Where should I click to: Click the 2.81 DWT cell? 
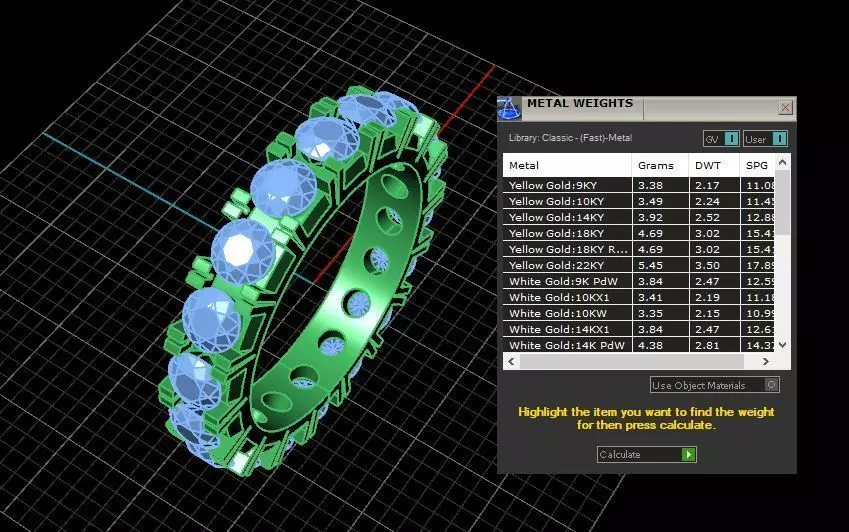(714, 345)
